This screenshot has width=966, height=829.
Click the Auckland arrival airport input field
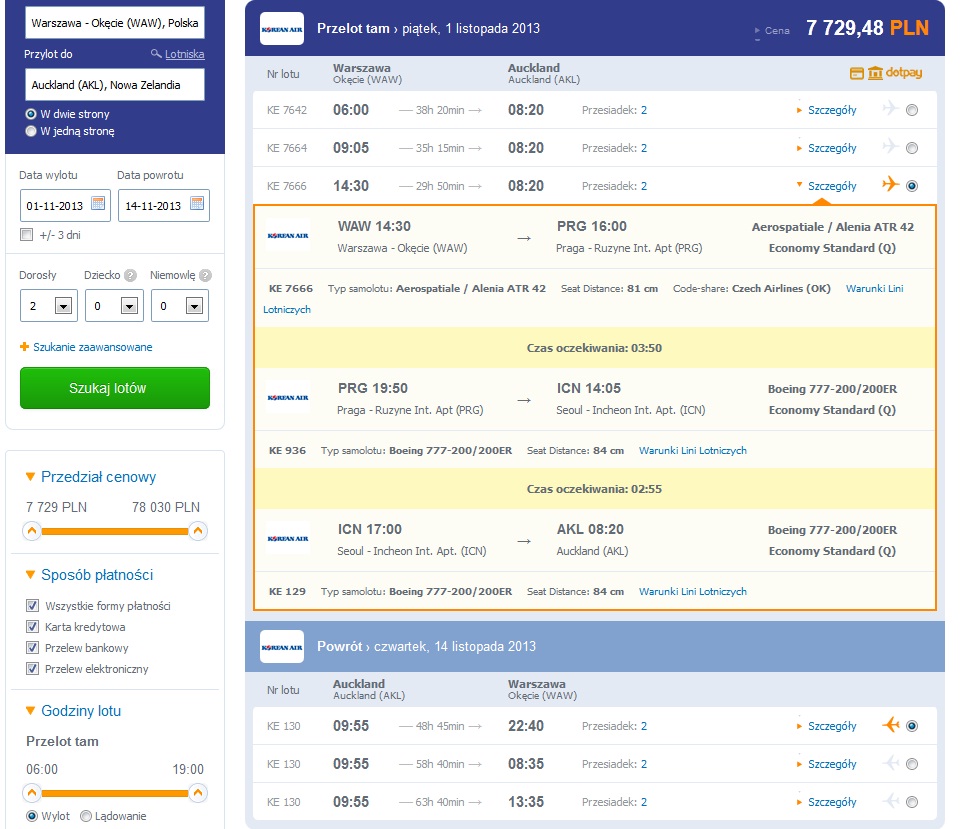coord(115,85)
